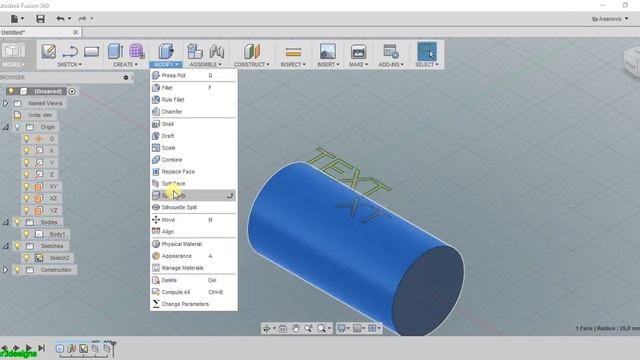The width and height of the screenshot is (640, 360).
Task: Toggle visibility bulb of Bodies folder
Action: click(18, 222)
